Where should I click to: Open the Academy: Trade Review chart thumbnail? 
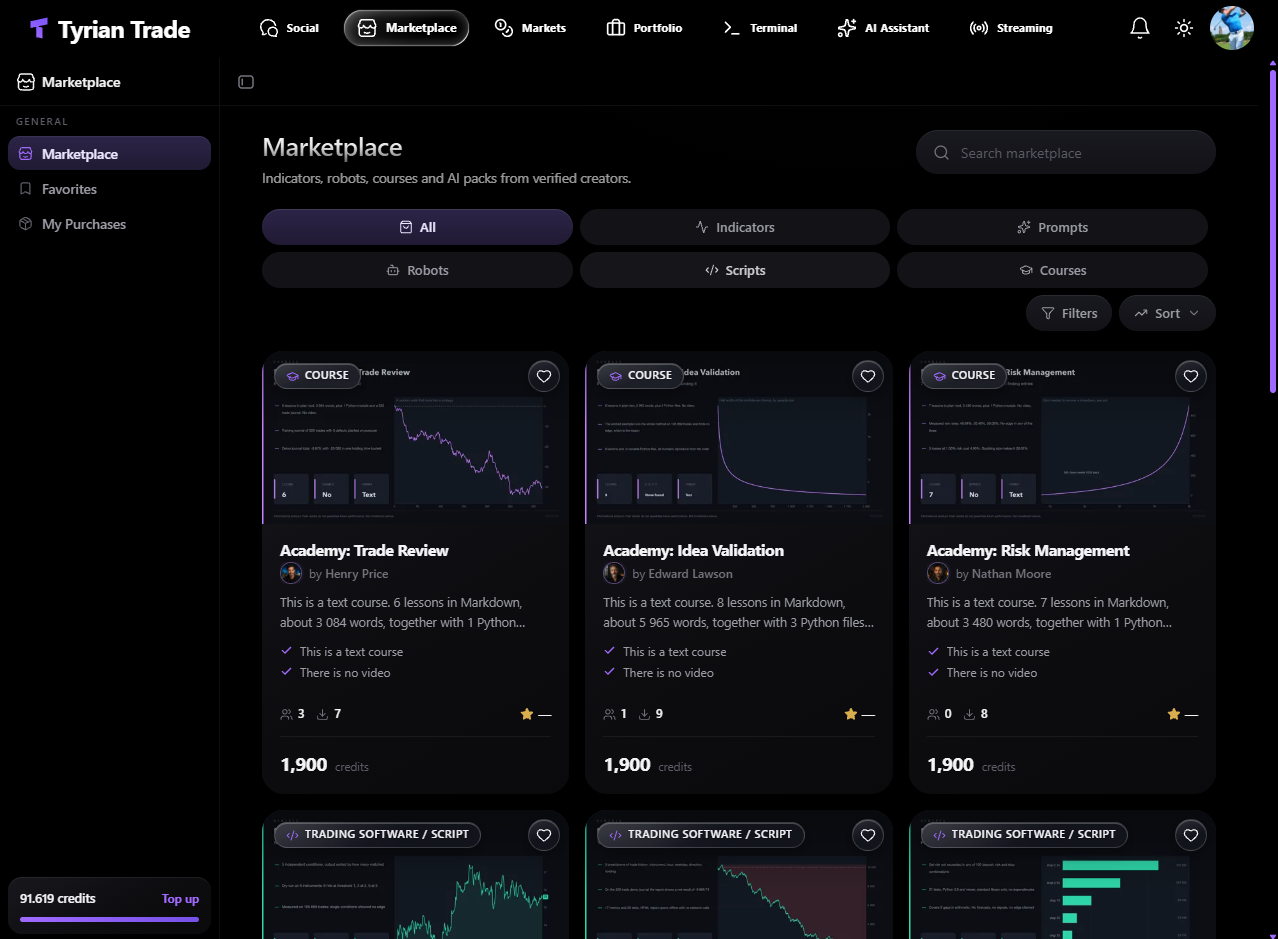pos(415,438)
